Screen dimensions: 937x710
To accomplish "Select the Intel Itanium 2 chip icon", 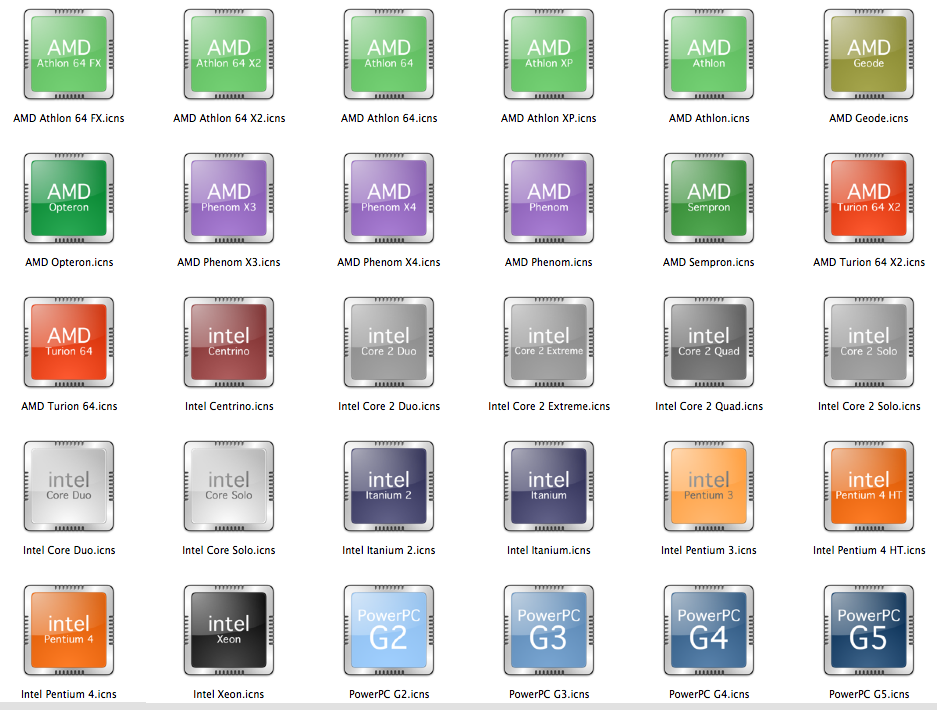I will (389, 486).
